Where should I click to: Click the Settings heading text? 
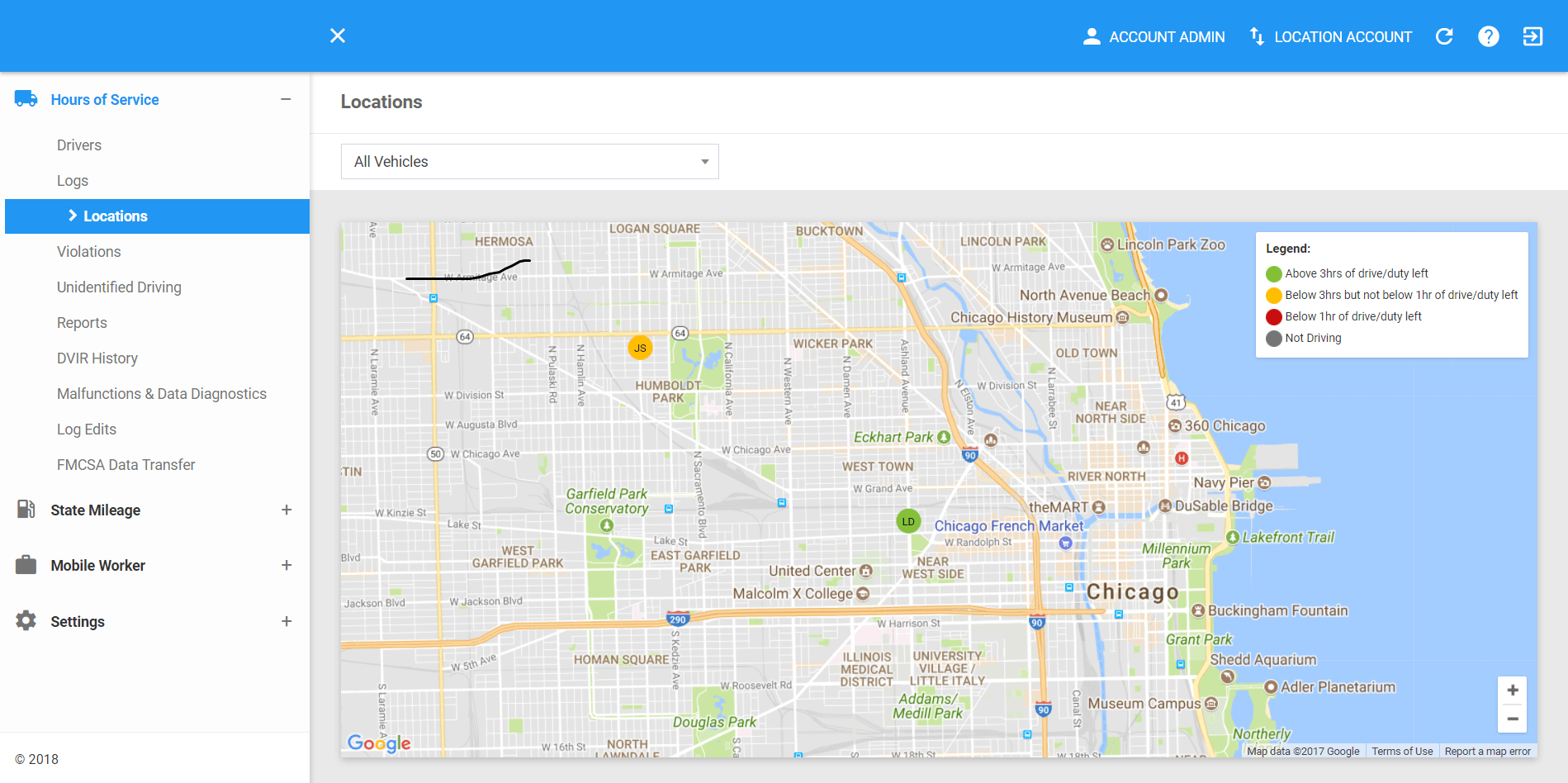pyautogui.click(x=78, y=622)
